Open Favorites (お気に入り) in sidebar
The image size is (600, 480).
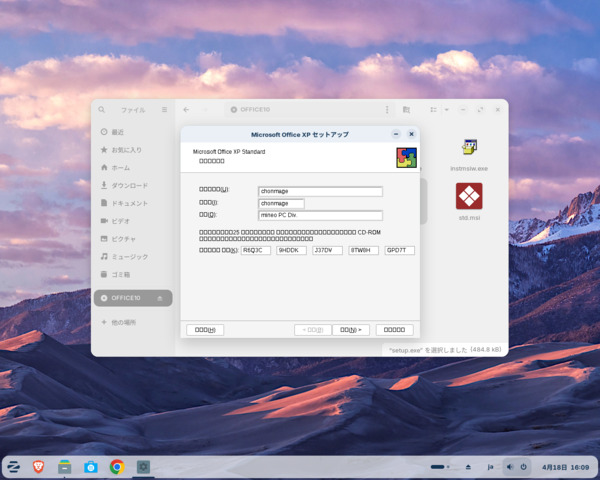coord(133,150)
